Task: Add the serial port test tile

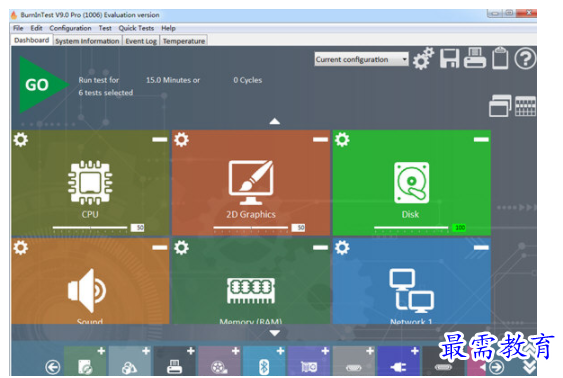Action: tap(354, 361)
